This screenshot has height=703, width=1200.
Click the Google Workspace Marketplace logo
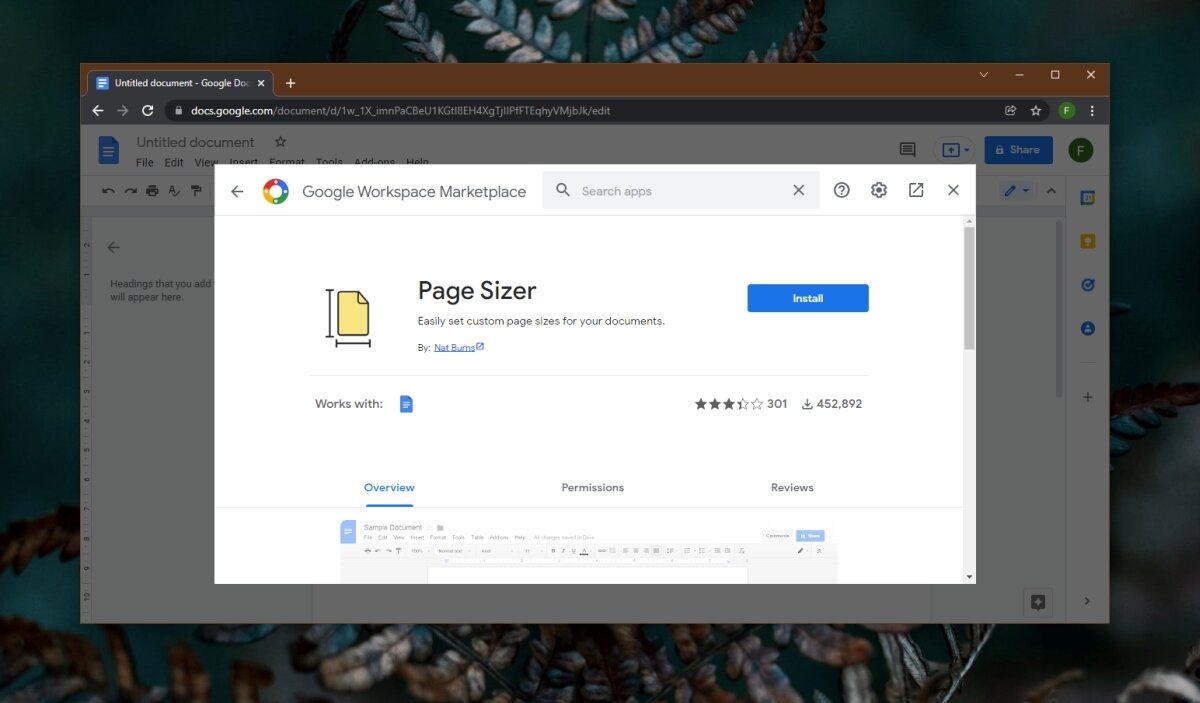pyautogui.click(x=276, y=190)
